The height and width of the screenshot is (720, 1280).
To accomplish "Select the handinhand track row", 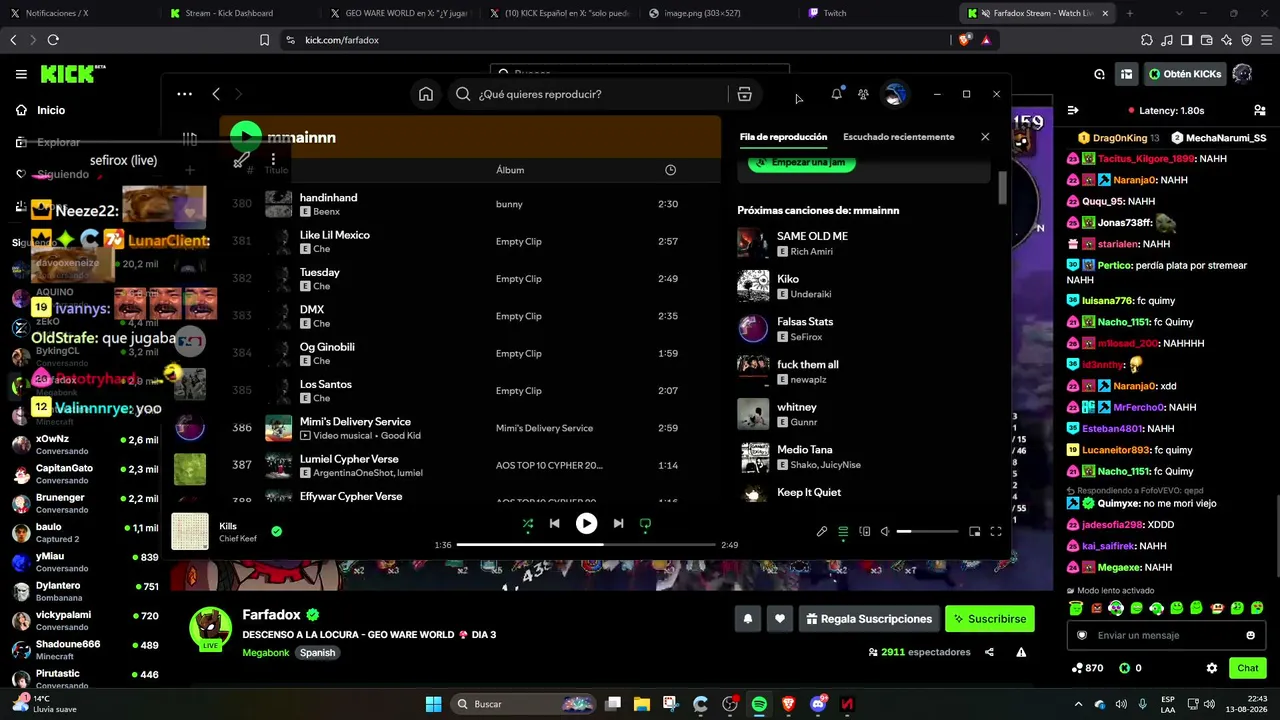I will 470,204.
